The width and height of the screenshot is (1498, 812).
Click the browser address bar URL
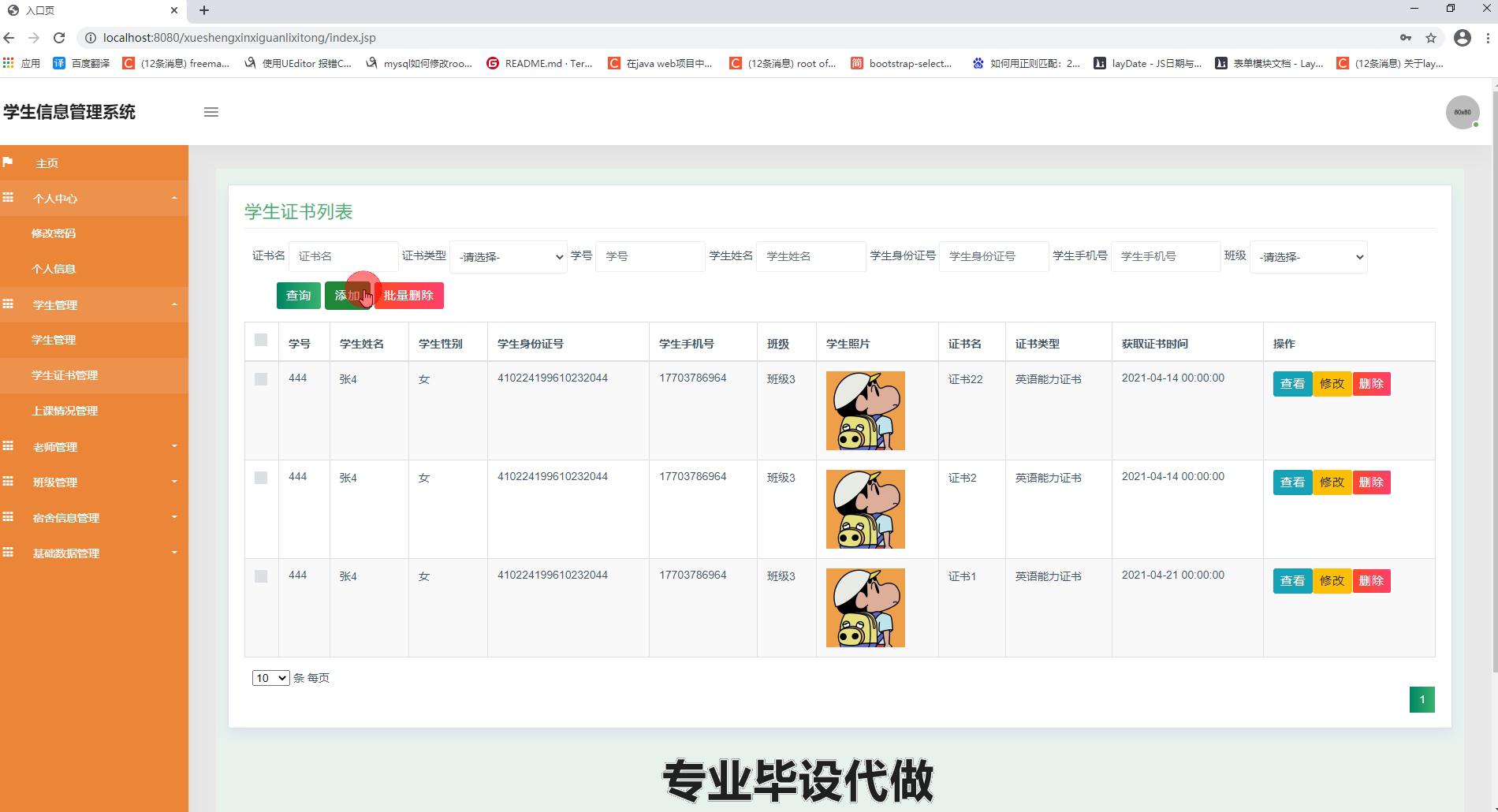240,38
